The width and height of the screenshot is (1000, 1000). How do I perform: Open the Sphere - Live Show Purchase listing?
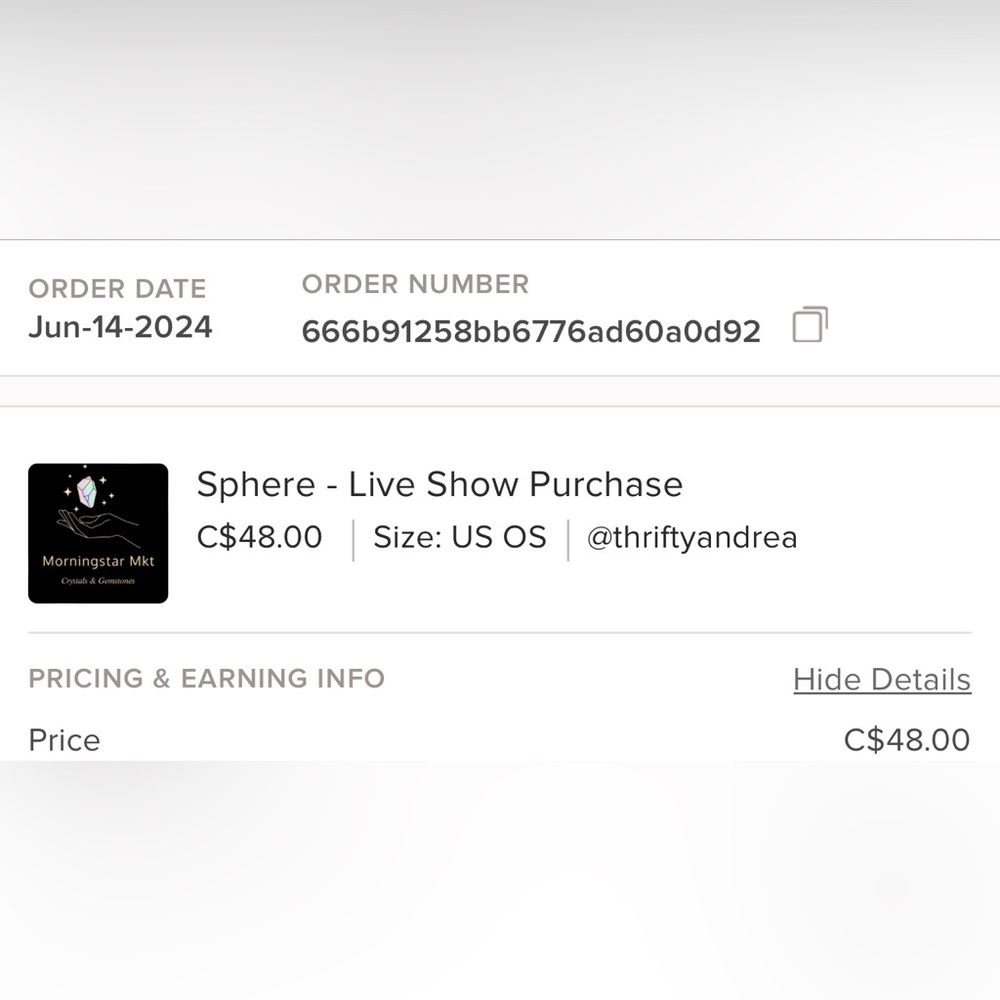(x=439, y=484)
